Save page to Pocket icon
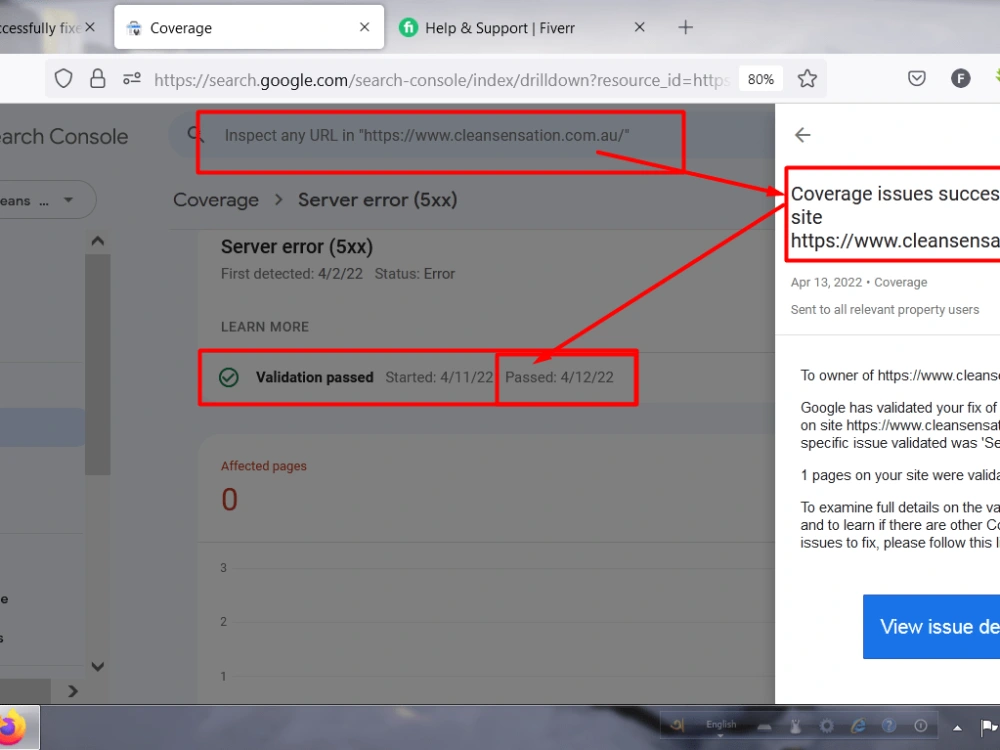Screen dimensions: 1000x750 916,78
